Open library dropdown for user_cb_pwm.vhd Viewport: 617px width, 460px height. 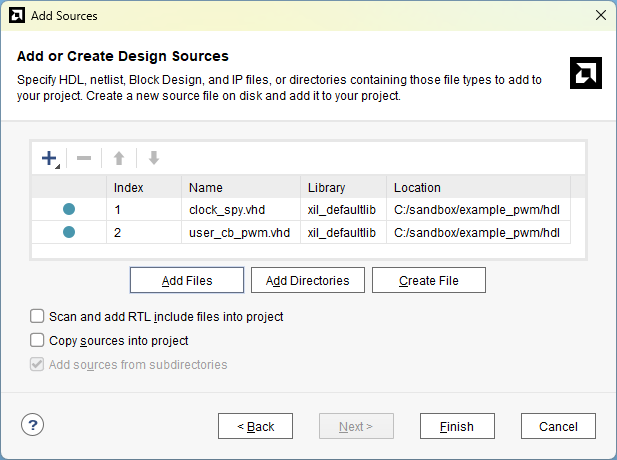(342, 232)
